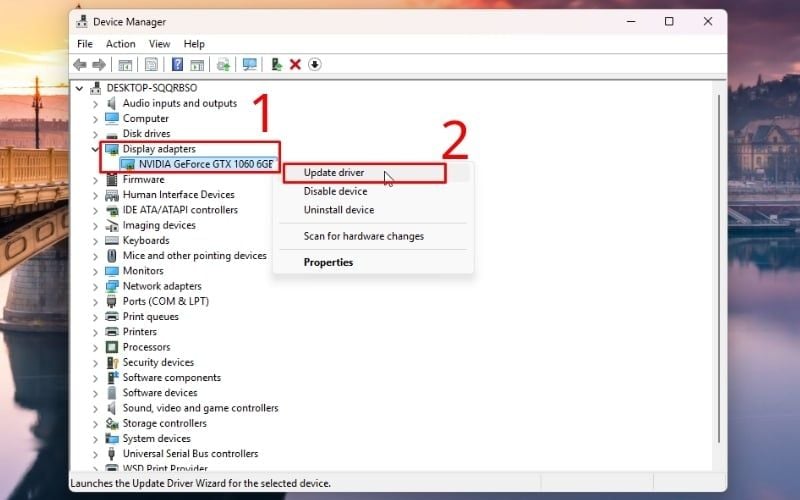Click the Security devices key icon
The image size is (800, 500).
click(112, 362)
